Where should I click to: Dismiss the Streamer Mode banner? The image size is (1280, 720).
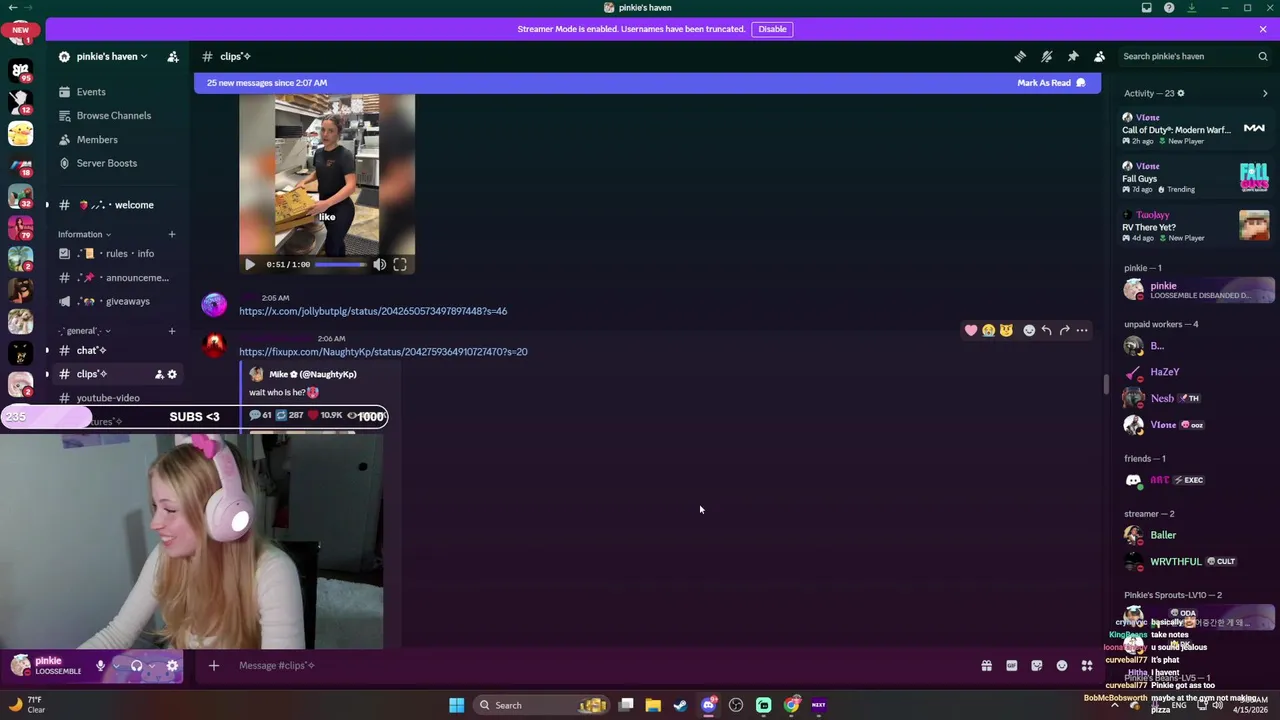[x=1263, y=29]
